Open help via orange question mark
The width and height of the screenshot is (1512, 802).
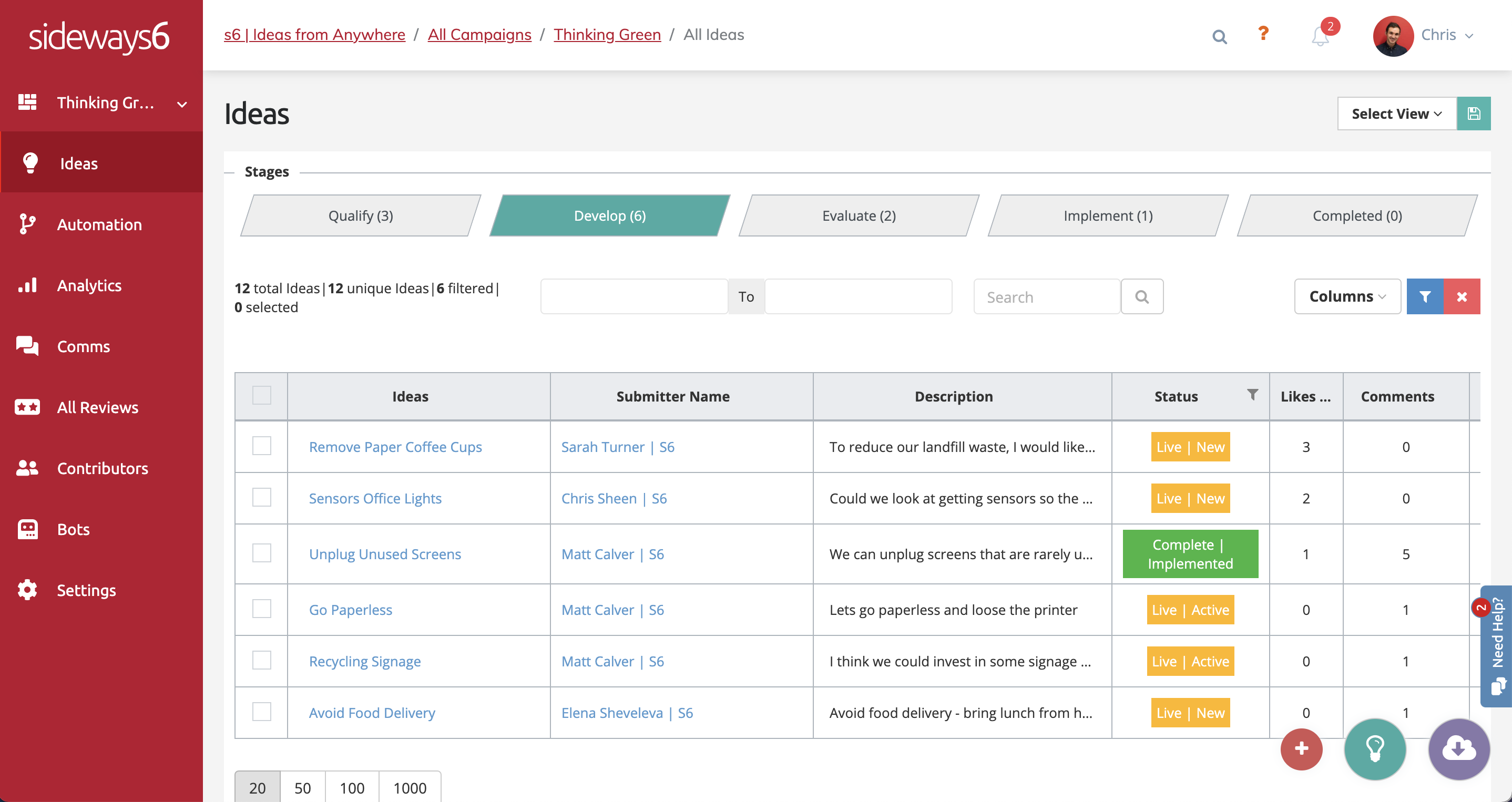tap(1263, 34)
